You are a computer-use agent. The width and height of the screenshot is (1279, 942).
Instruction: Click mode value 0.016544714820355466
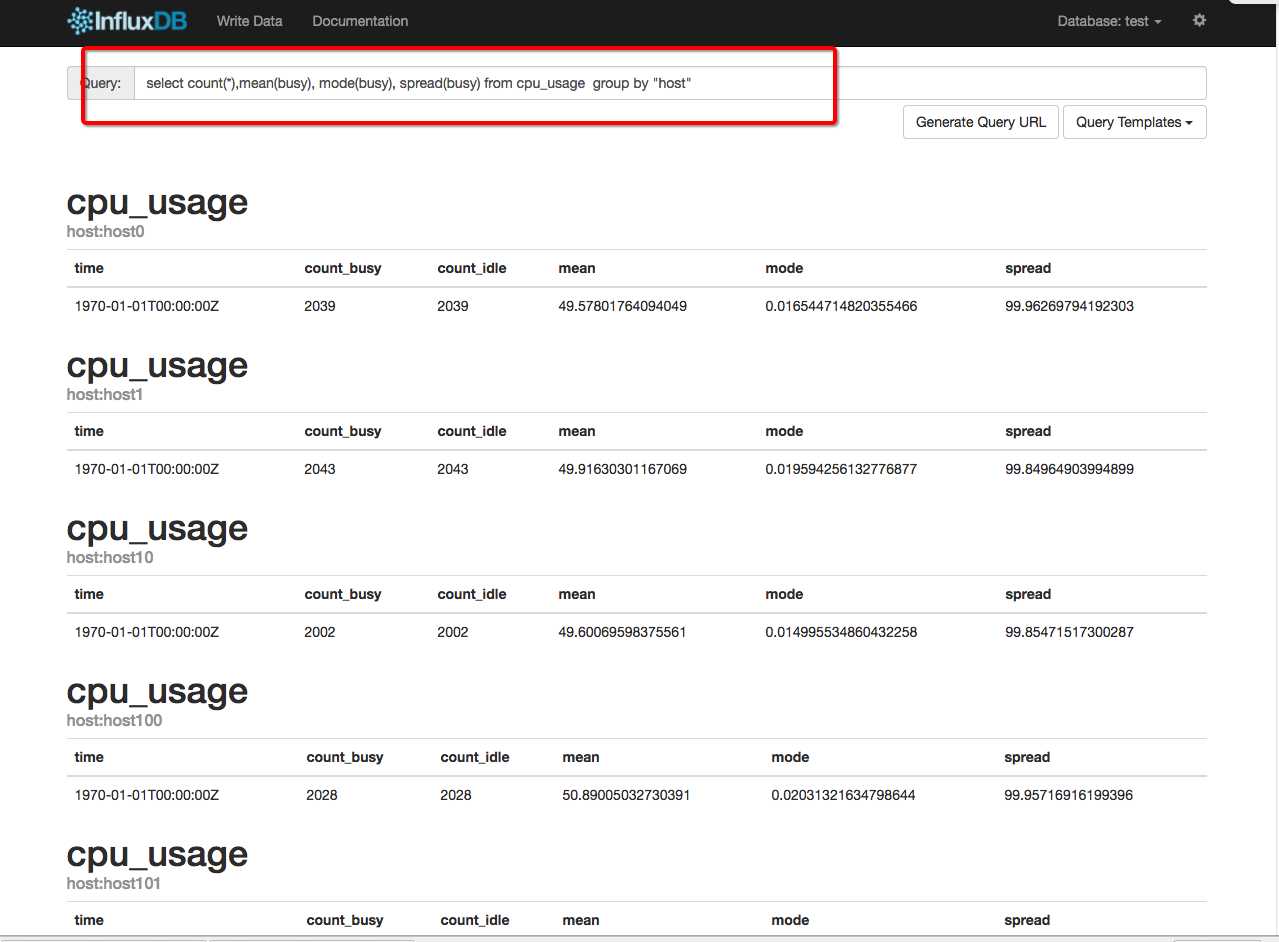[x=841, y=306]
